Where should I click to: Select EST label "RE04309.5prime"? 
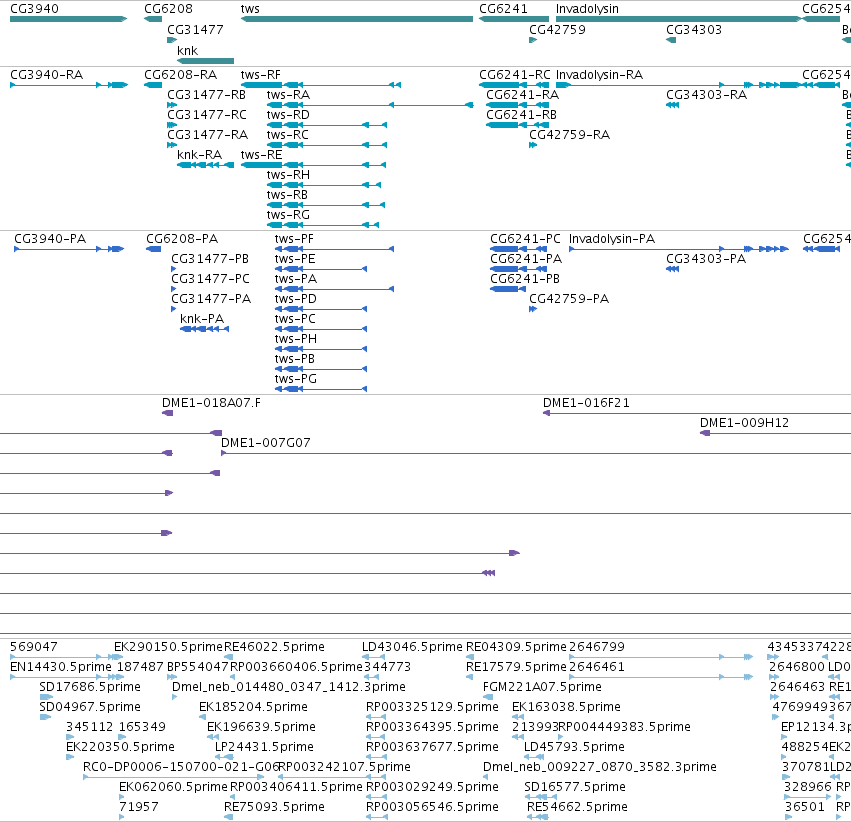click(x=517, y=647)
